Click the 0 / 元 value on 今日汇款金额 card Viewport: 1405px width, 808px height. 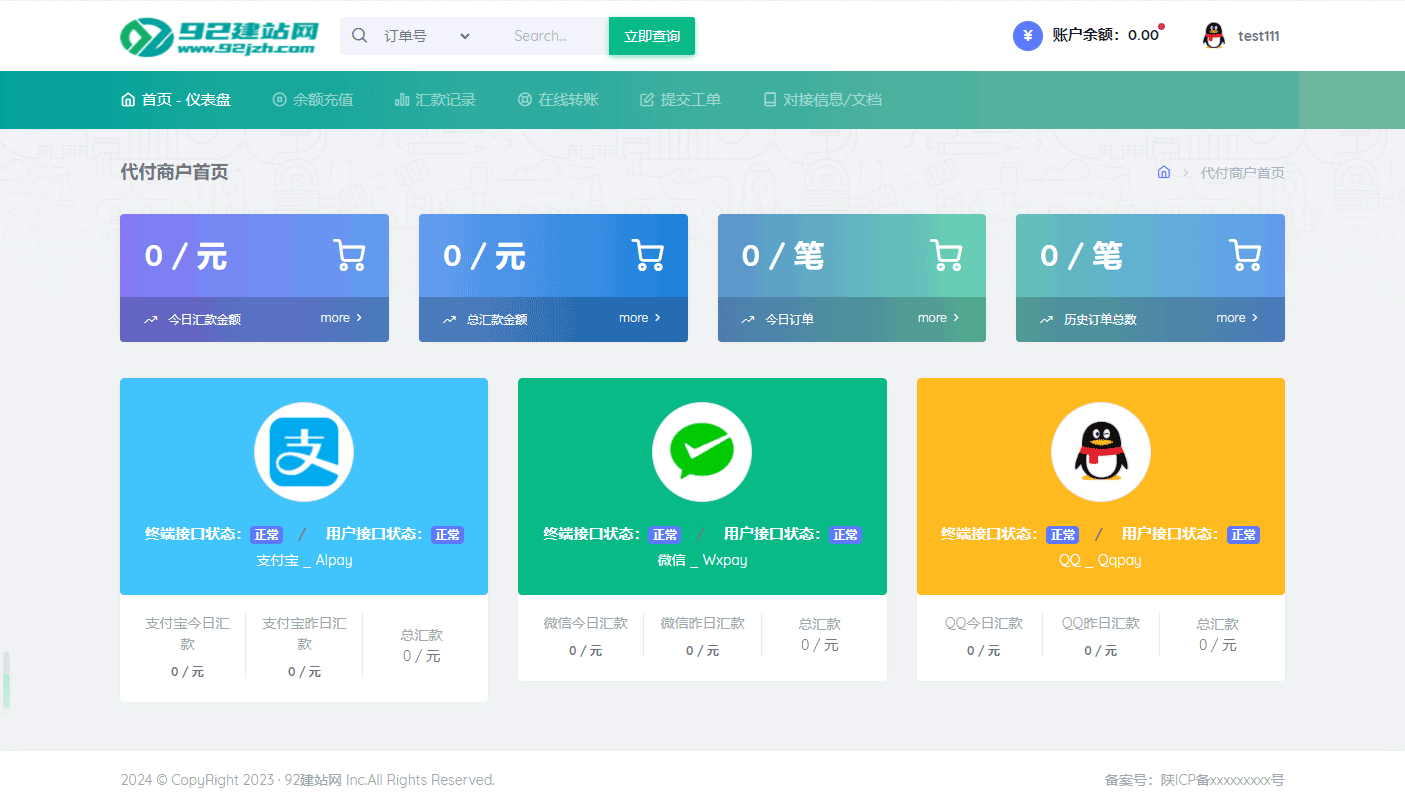(186, 256)
